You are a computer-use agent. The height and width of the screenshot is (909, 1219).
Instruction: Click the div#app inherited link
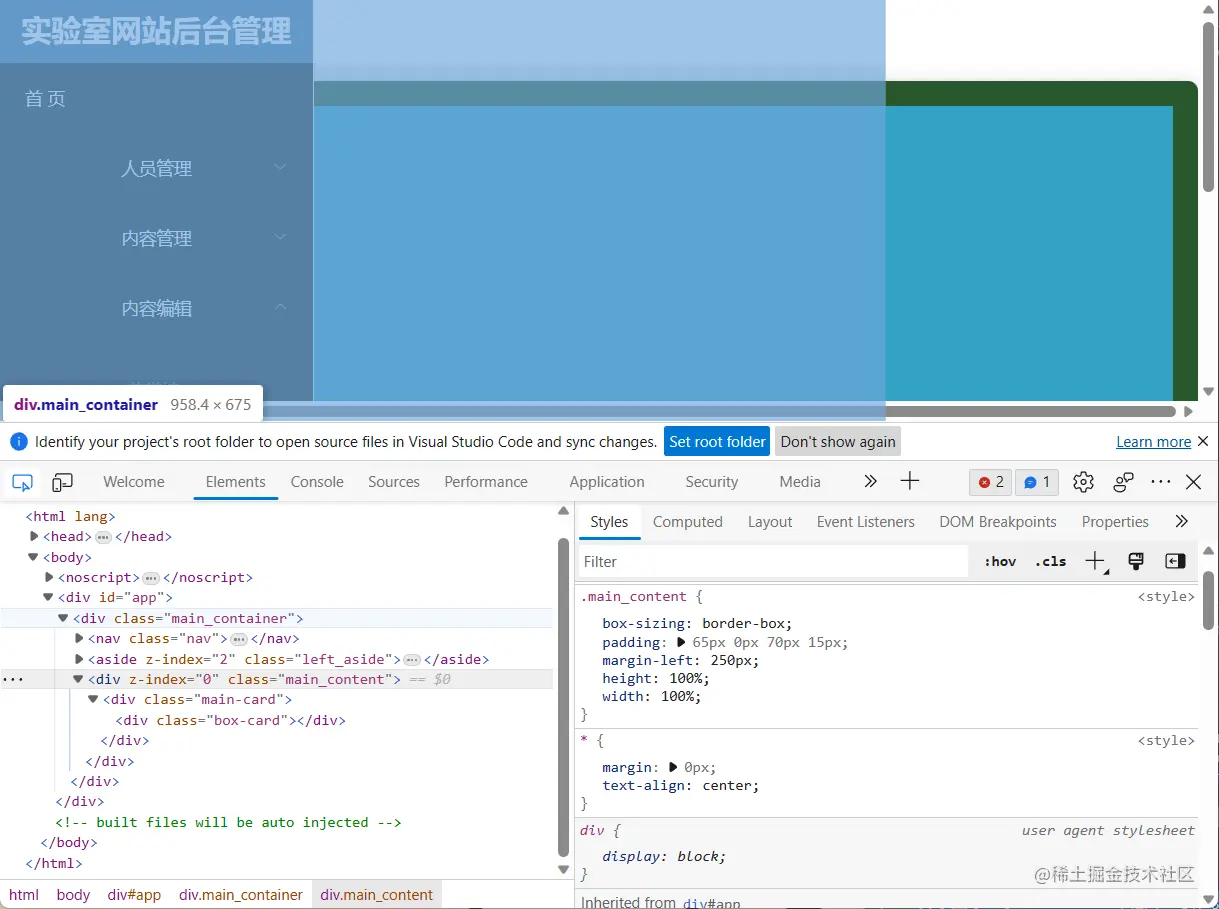(712, 903)
